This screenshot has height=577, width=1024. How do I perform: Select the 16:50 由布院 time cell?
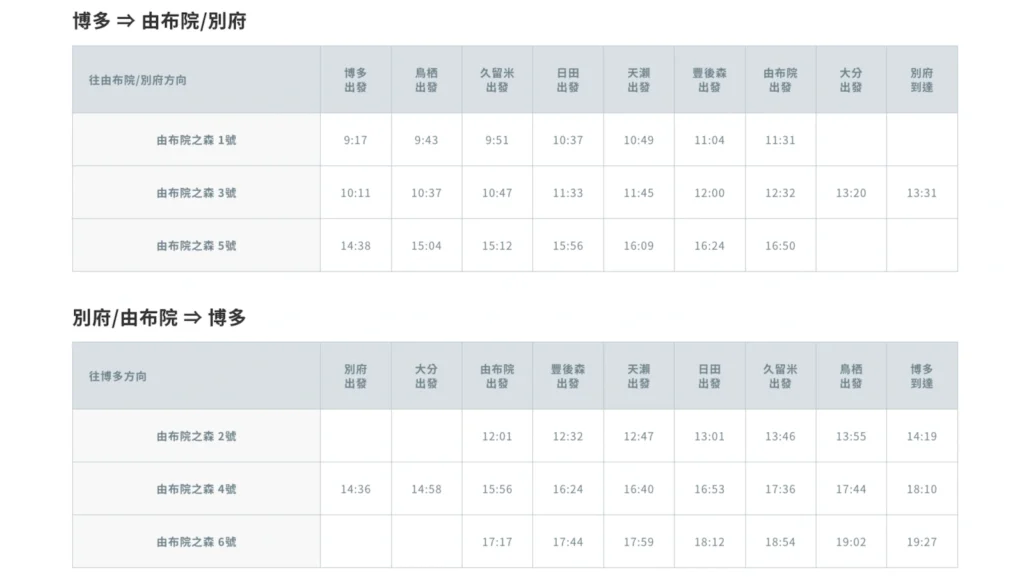point(780,246)
